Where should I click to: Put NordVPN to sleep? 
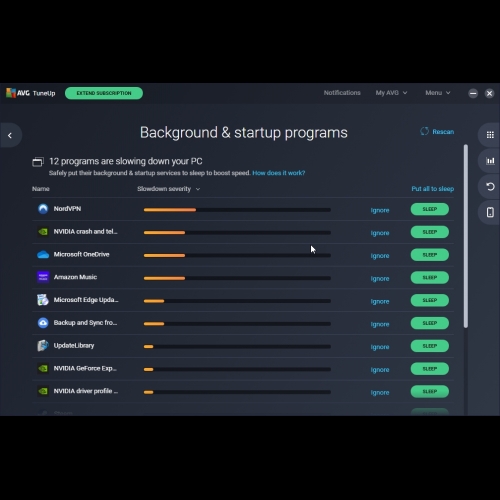[x=430, y=209]
